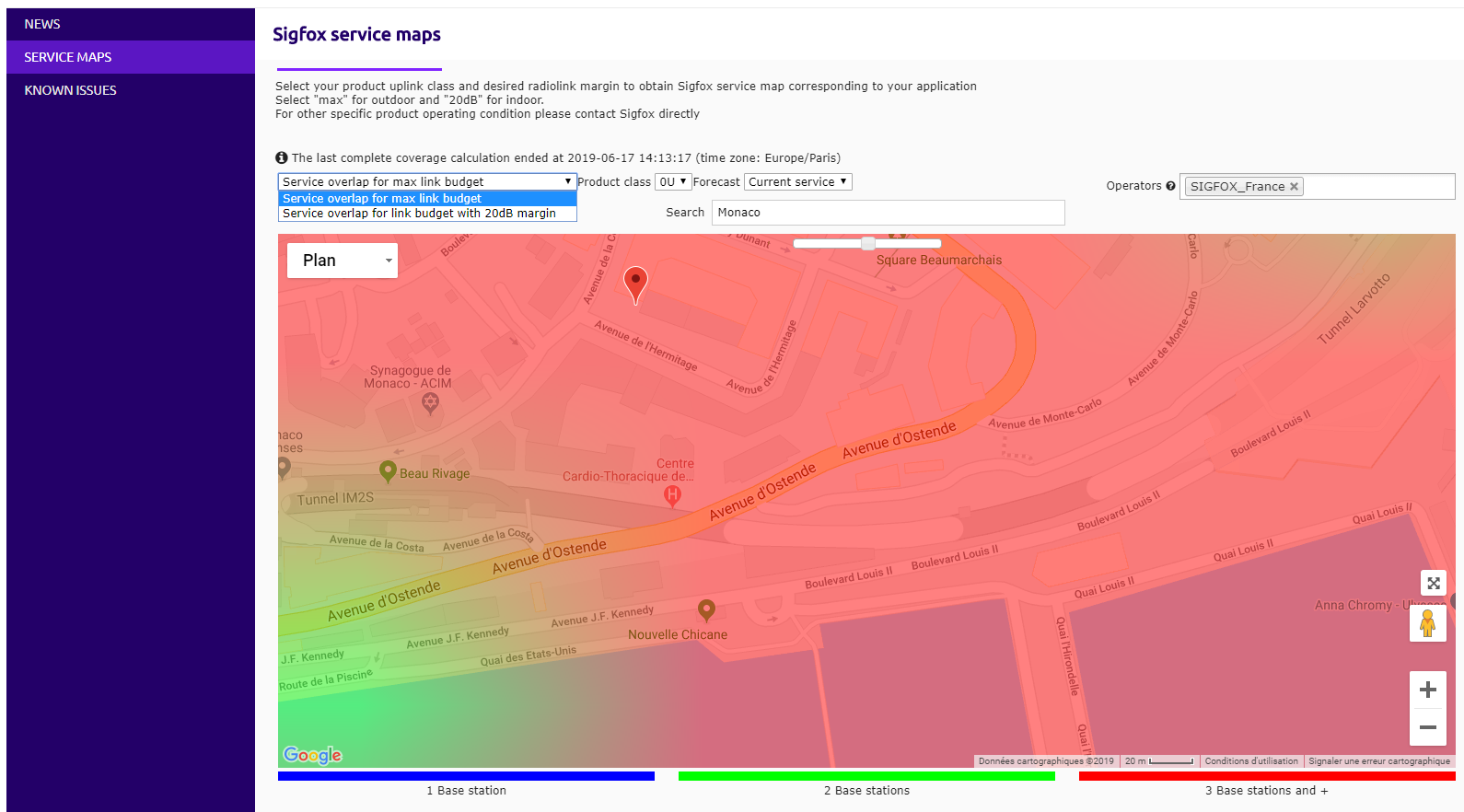Click the 20 m map scale indicator
Screen dimensions: 1464x812
pyautogui.click(x=1159, y=761)
